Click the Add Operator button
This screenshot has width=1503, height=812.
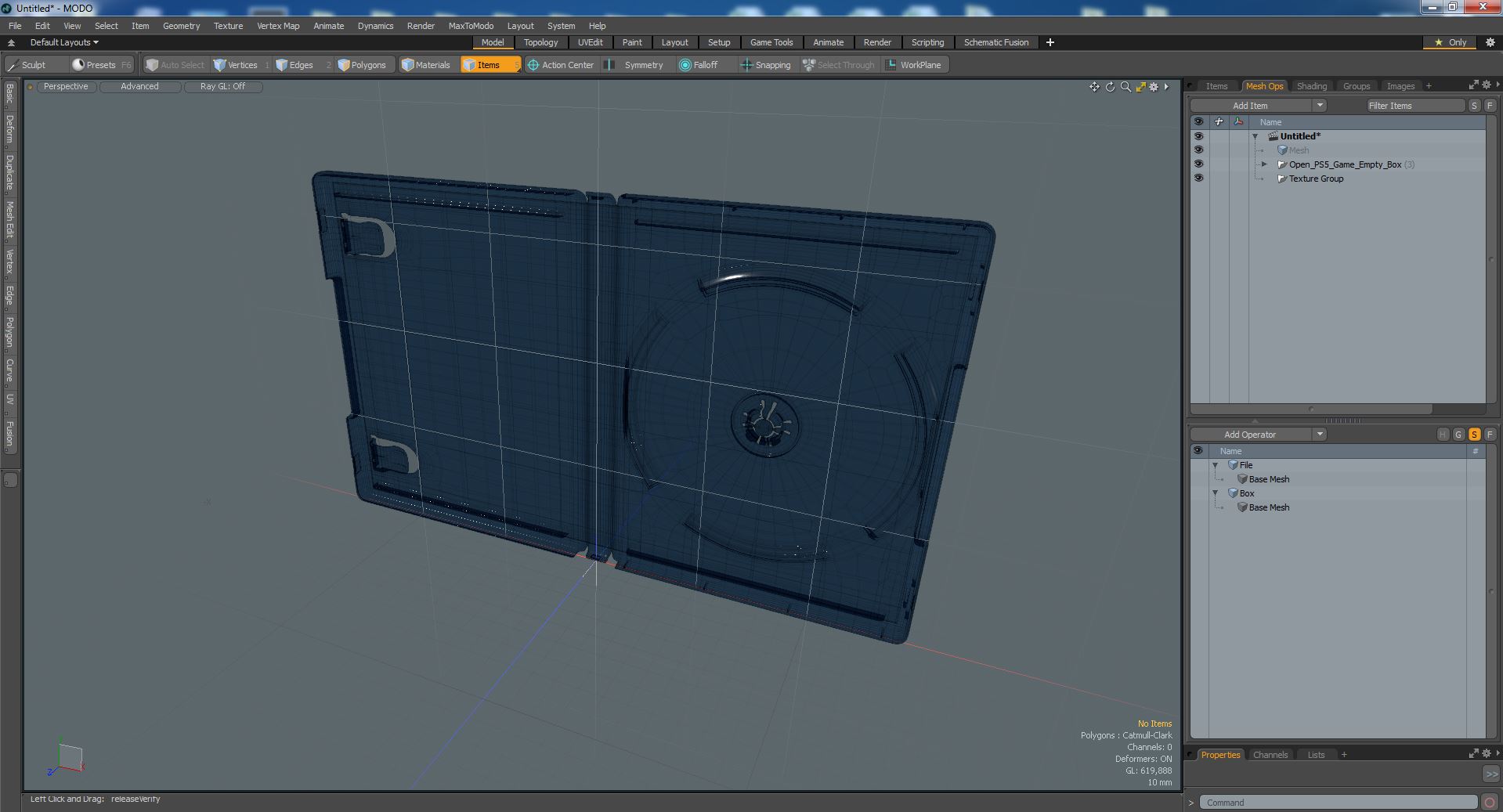[x=1250, y=435]
